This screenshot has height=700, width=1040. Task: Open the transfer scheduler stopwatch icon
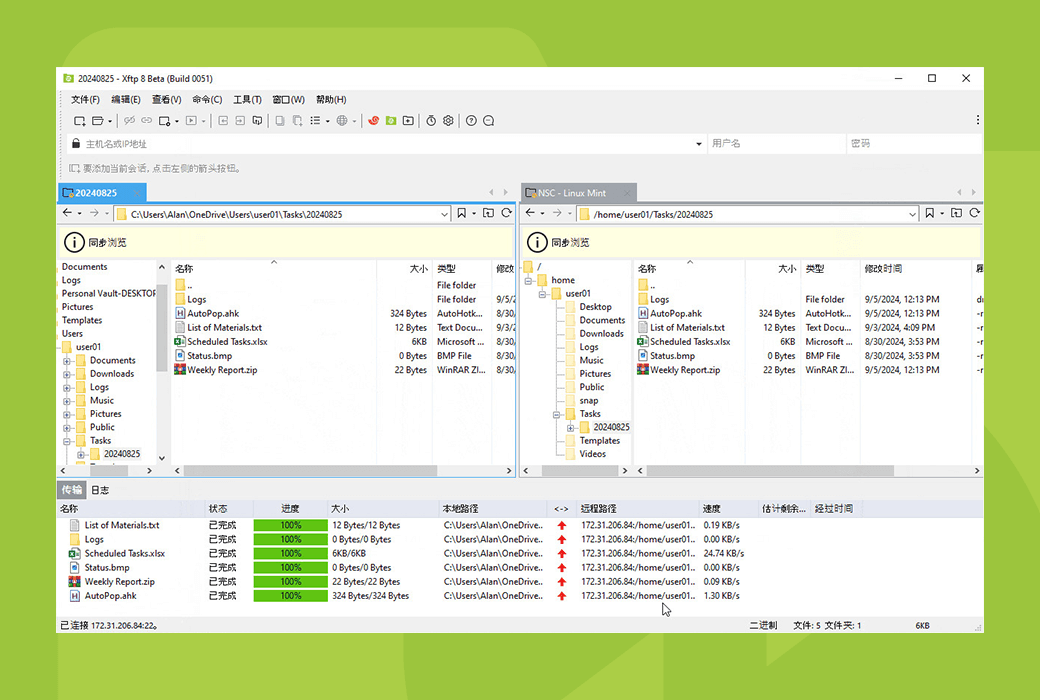(x=431, y=121)
